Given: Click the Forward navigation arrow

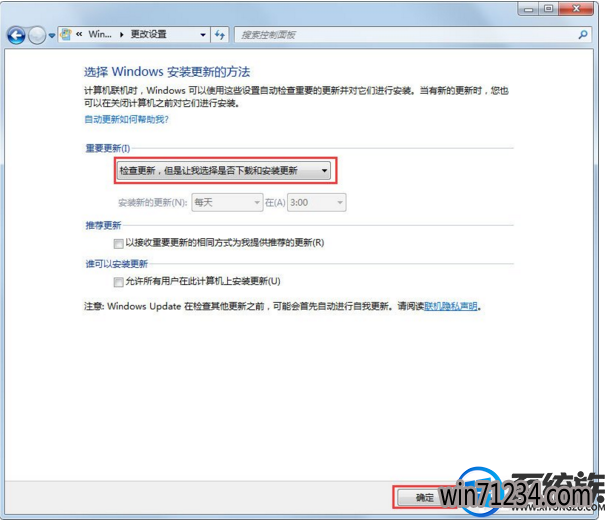Looking at the screenshot, I should pos(37,35).
